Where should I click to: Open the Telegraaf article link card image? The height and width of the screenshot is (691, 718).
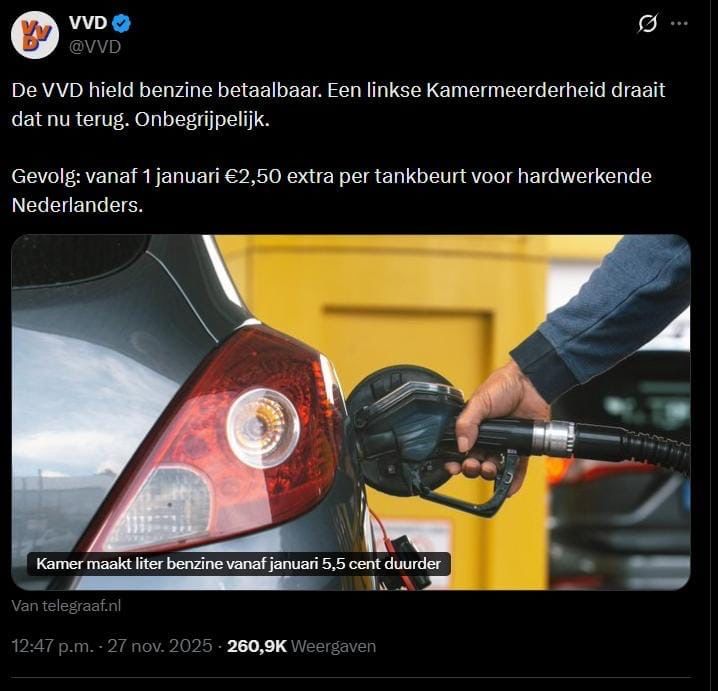tap(351, 412)
